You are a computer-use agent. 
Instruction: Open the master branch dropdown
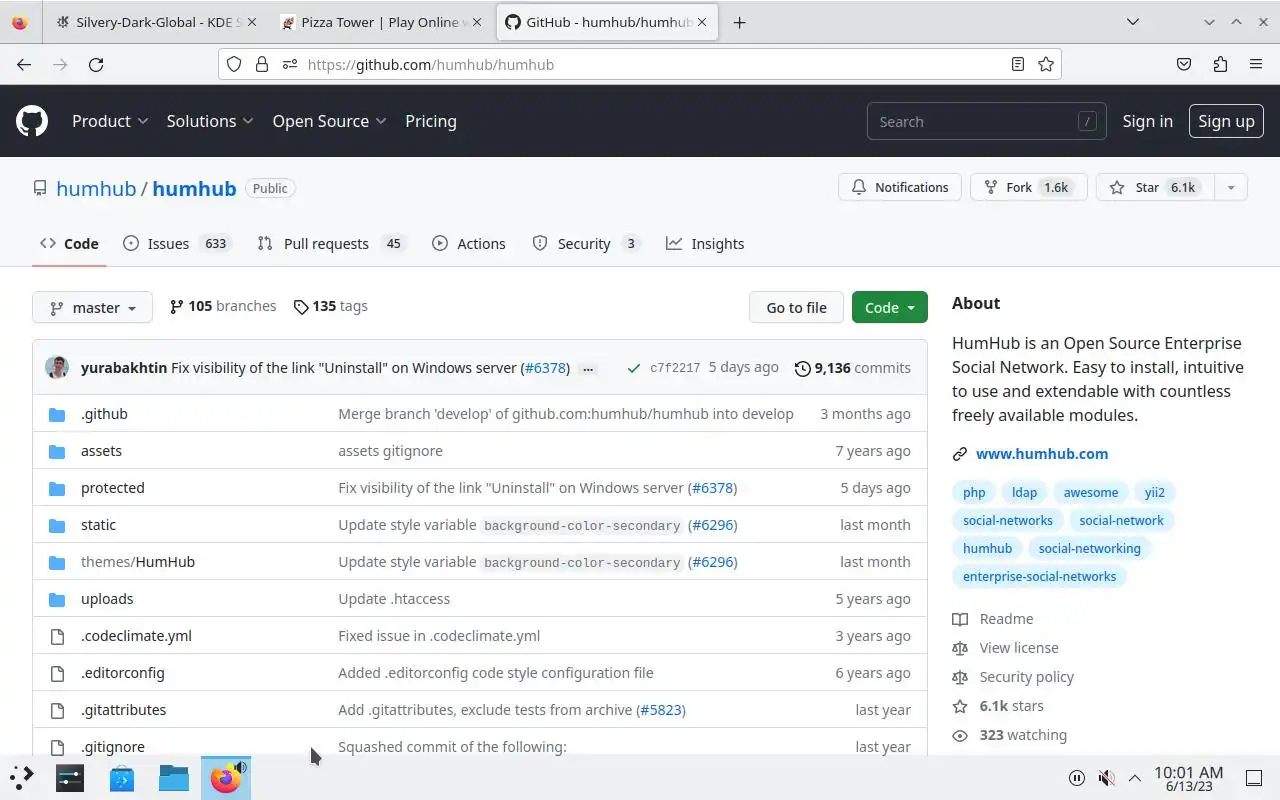click(92, 308)
